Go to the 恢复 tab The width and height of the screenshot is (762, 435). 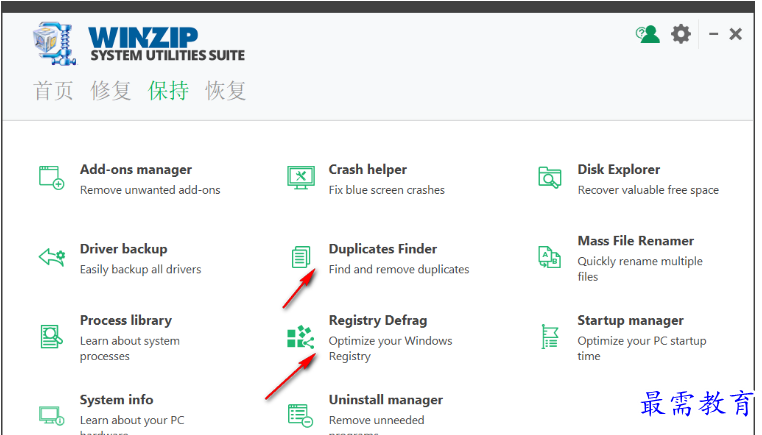coord(225,91)
